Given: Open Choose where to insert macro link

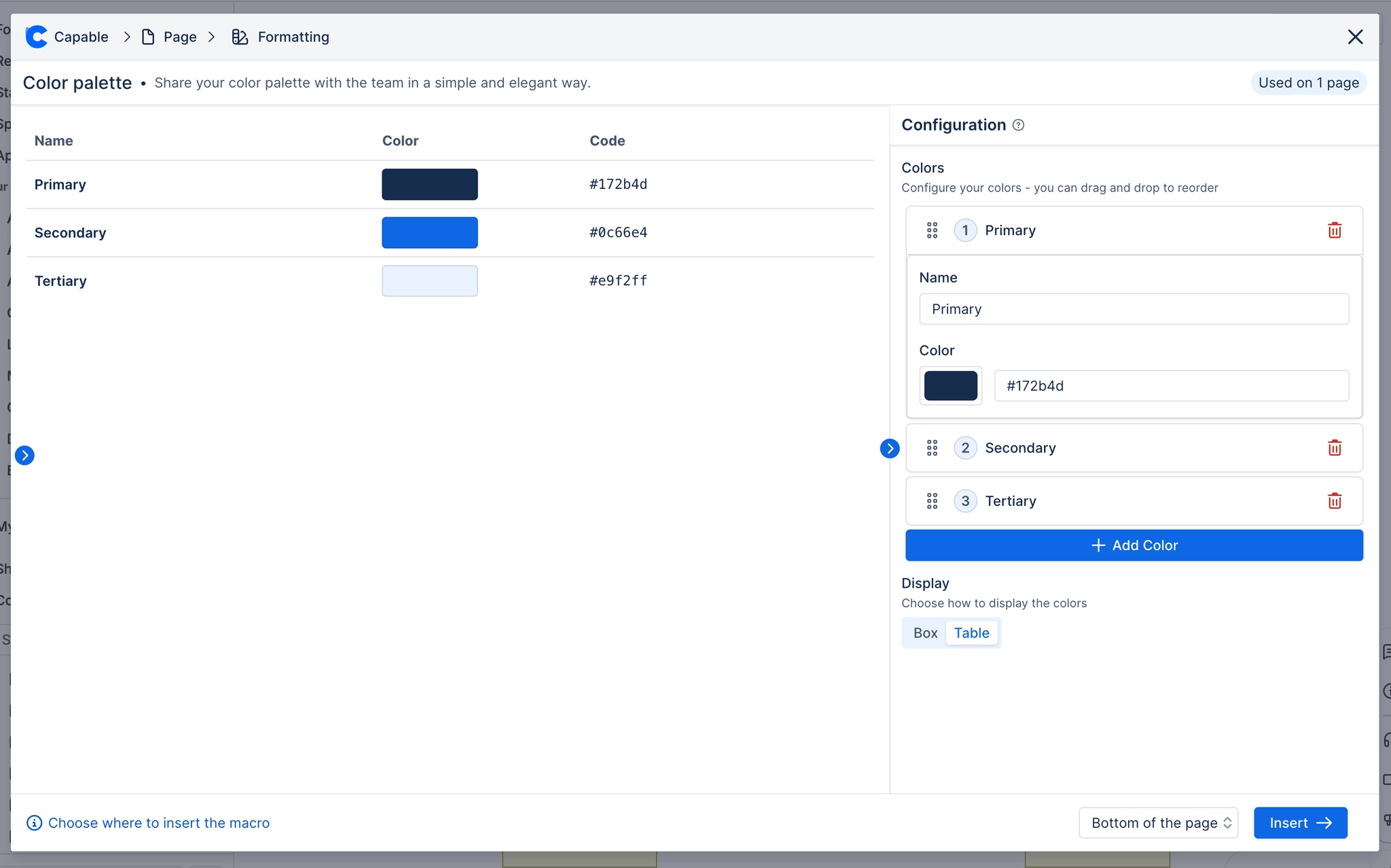Looking at the screenshot, I should pyautogui.click(x=158, y=822).
